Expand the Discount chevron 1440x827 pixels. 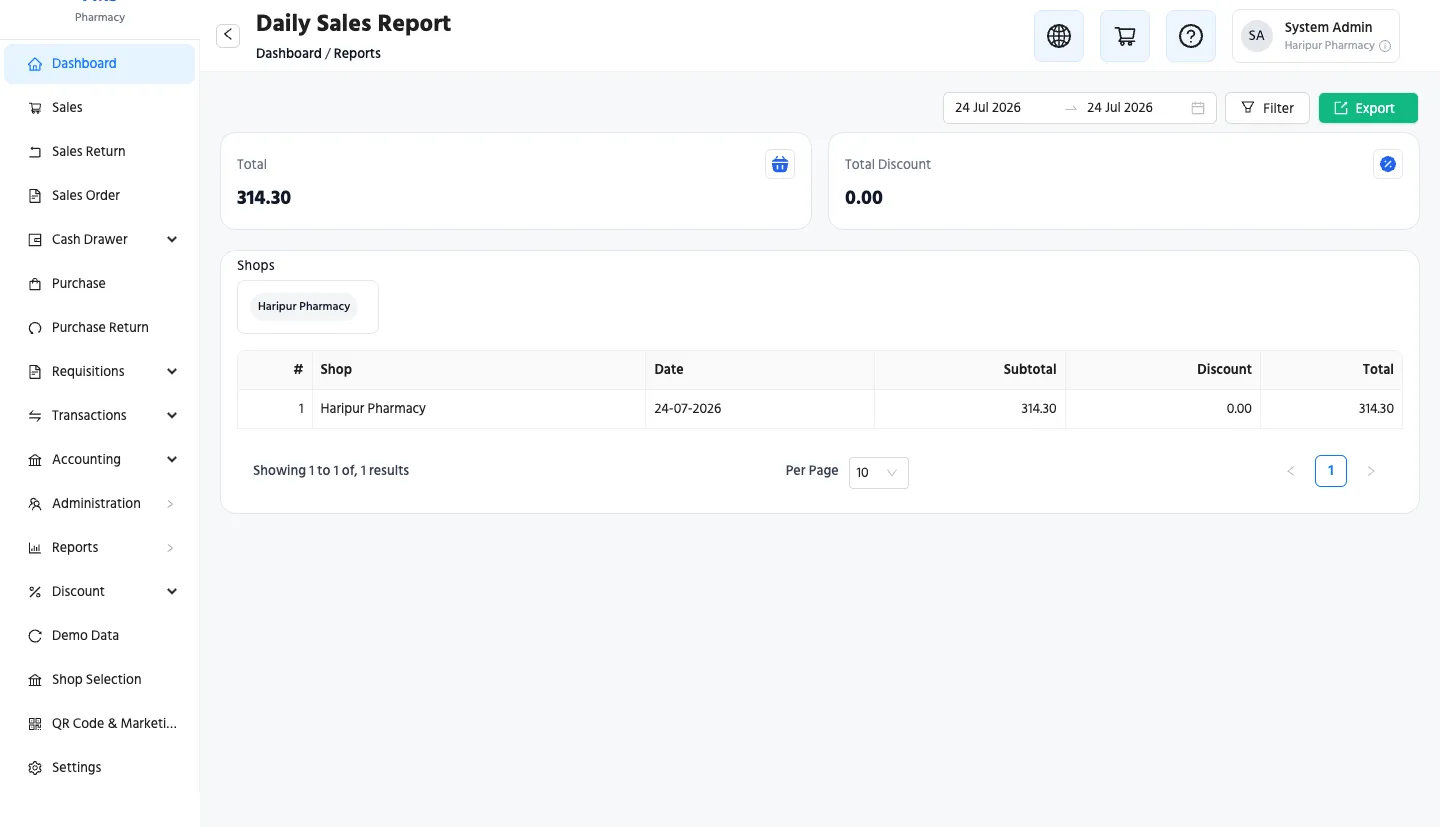[172, 592]
